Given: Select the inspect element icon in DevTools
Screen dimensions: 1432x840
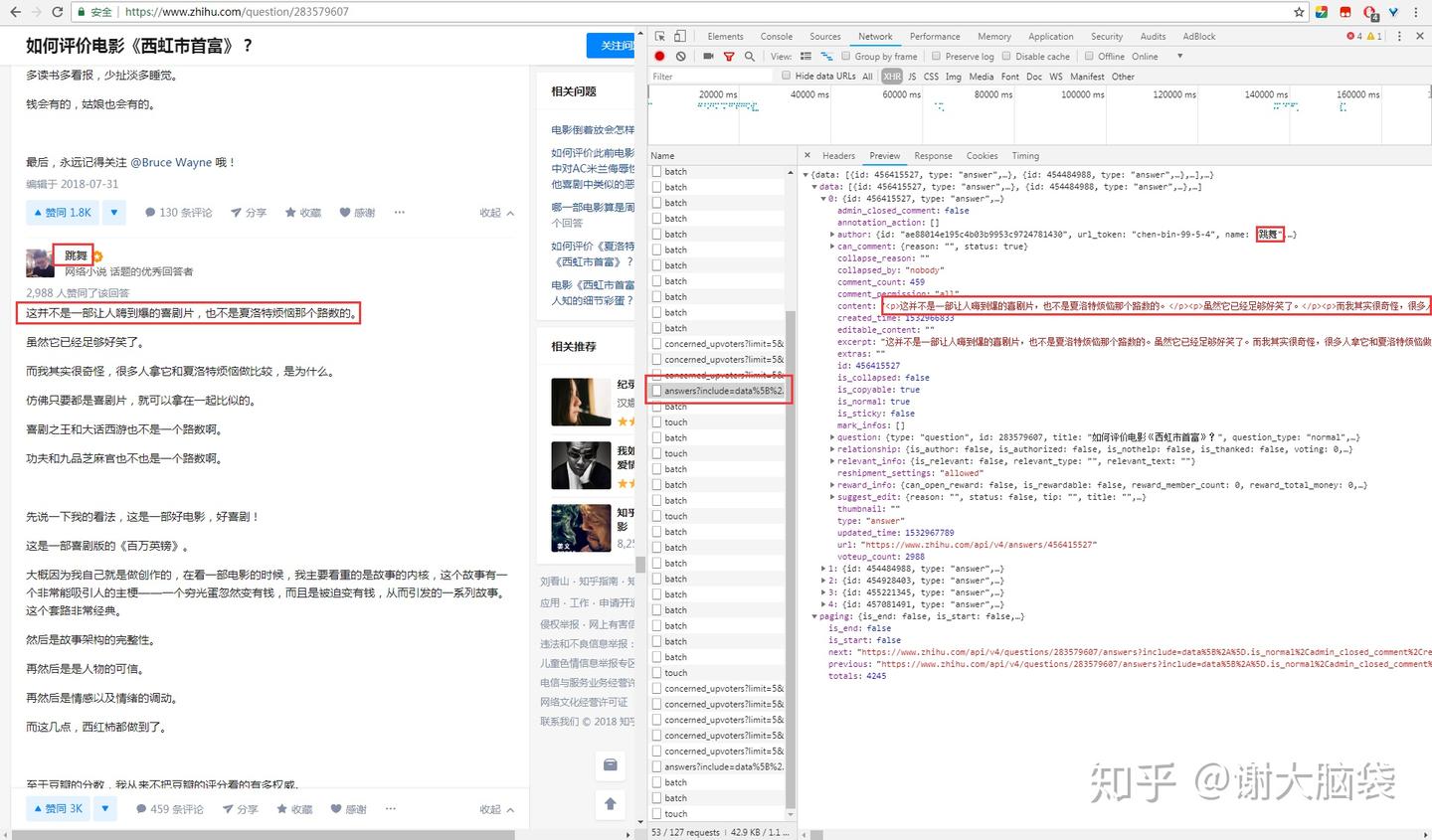Looking at the screenshot, I should (x=660, y=36).
